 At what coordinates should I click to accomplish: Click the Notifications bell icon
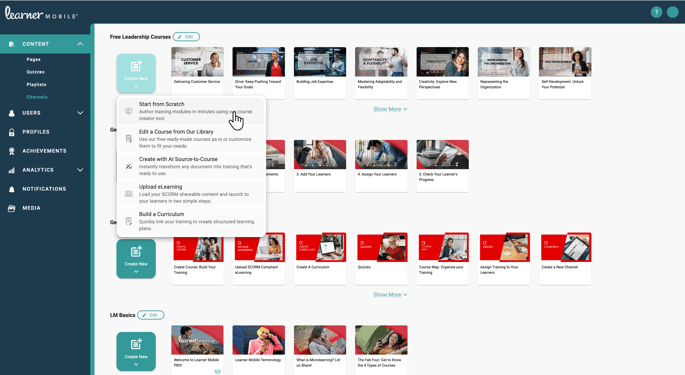point(12,189)
